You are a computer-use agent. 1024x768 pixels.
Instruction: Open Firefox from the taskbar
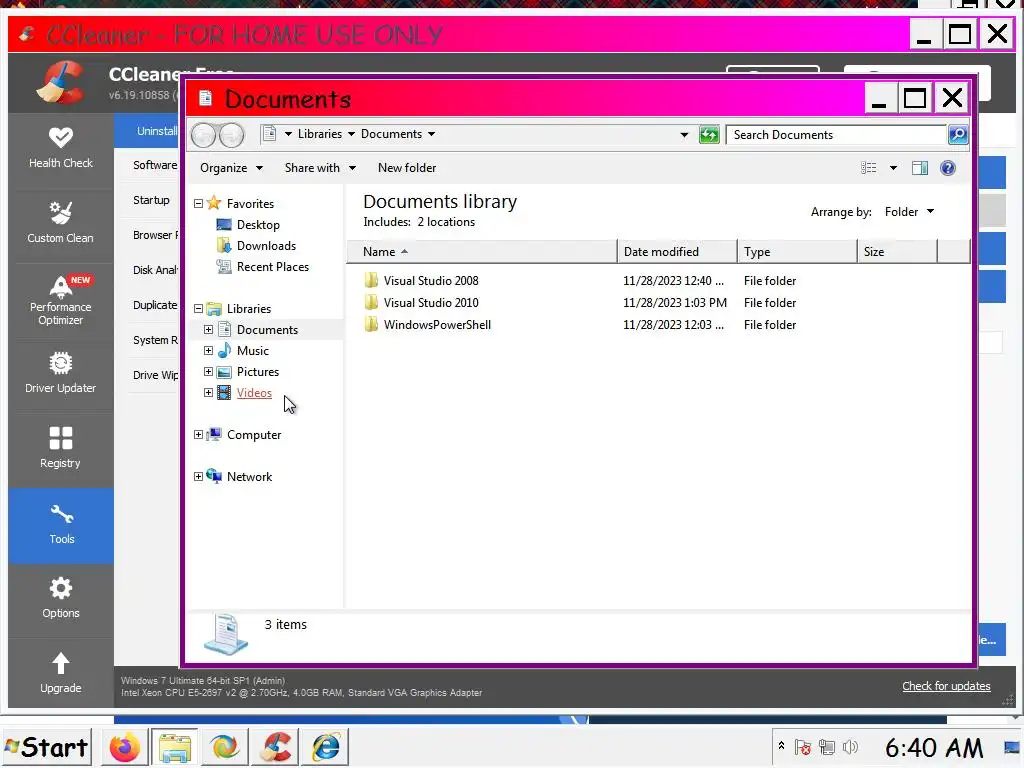[124, 747]
